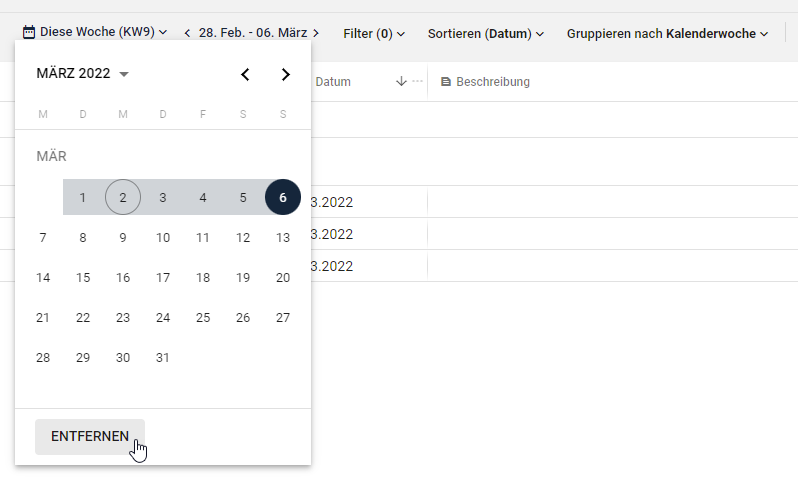Screen dimensions: 798x482
Task: Go to previous week with left chevron
Action: click(186, 34)
